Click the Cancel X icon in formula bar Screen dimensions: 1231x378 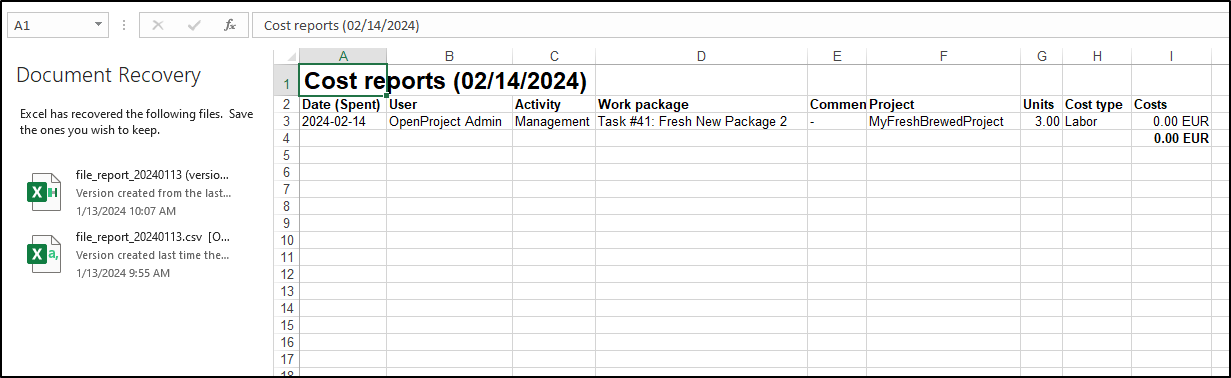click(x=158, y=25)
